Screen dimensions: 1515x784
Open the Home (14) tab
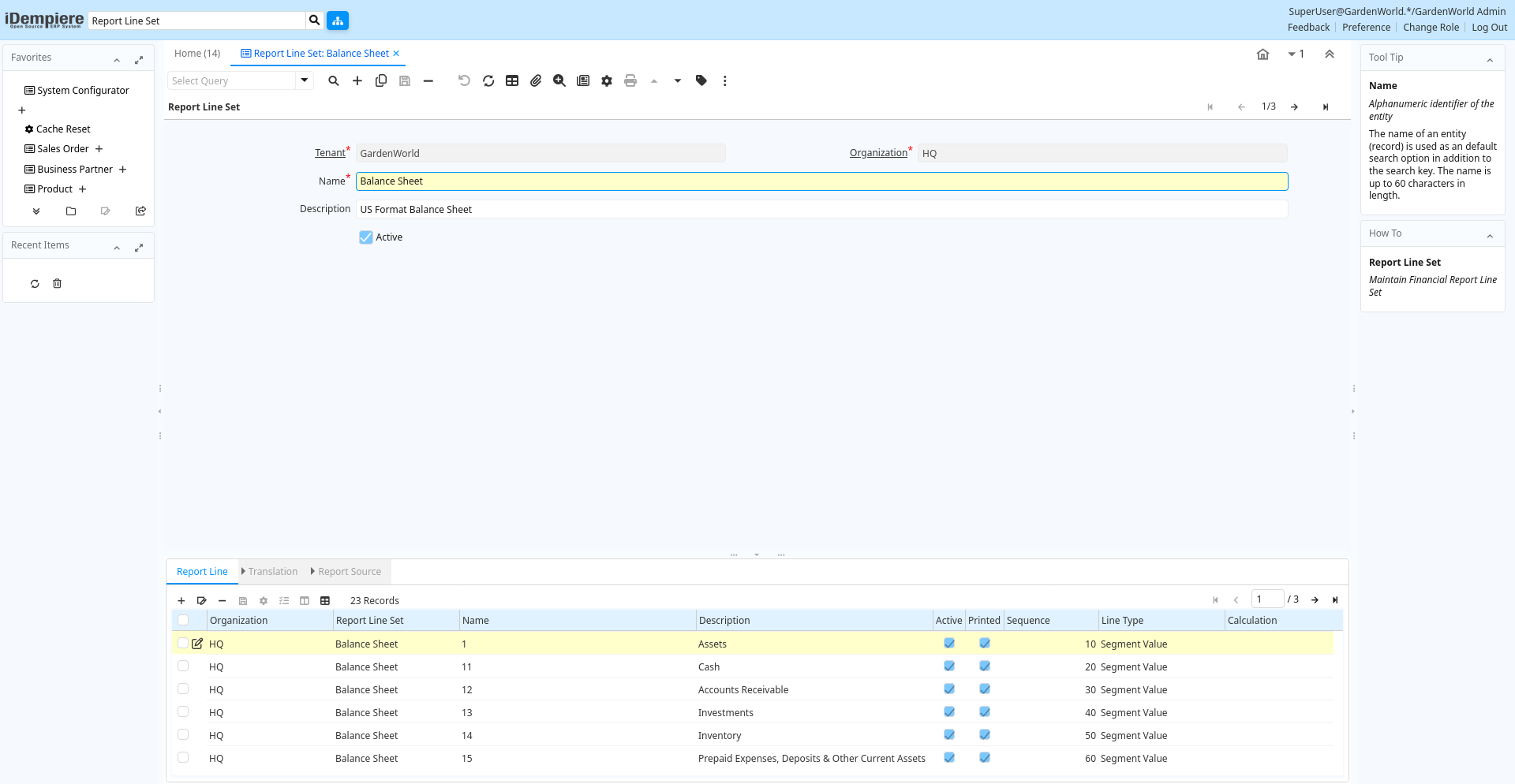tap(197, 54)
